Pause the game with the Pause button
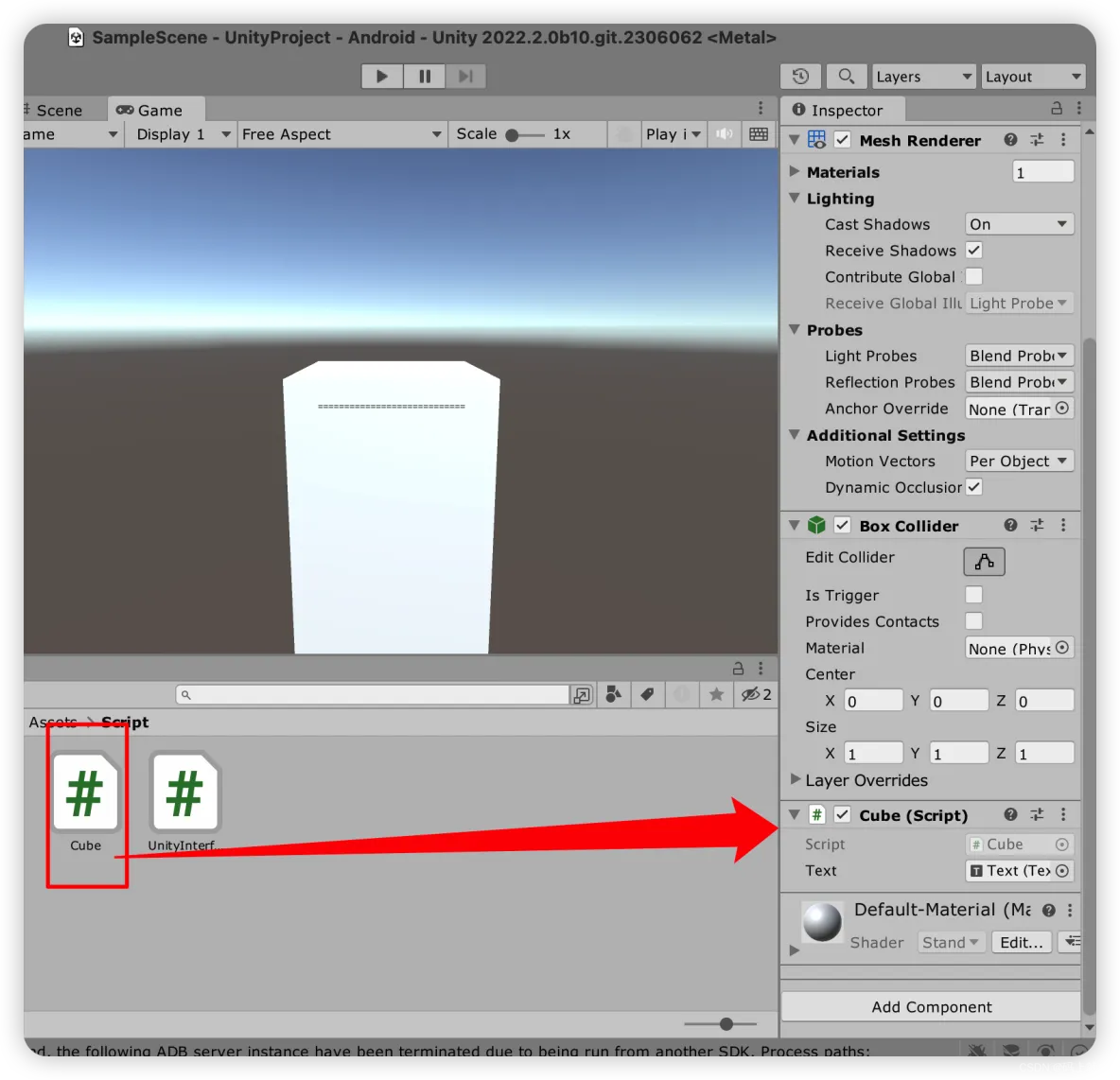The image size is (1120, 1080). click(x=425, y=76)
